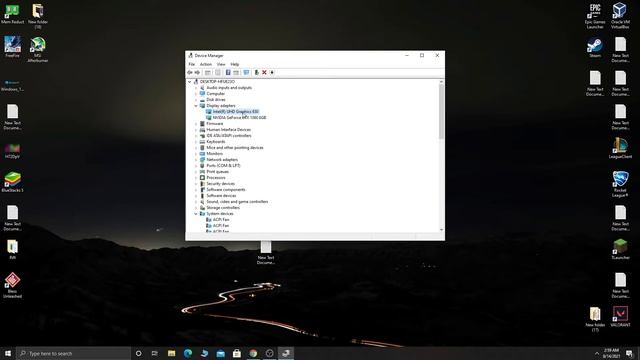Click the Cortana circle on taskbar
Viewport: 640px width, 360px height.
tap(138, 353)
